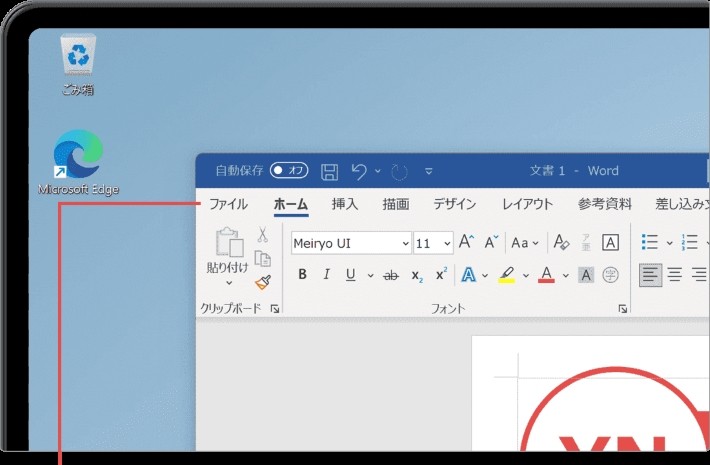Click the Increase Font Size icon
Screen dimensions: 710x465
pos(466,242)
